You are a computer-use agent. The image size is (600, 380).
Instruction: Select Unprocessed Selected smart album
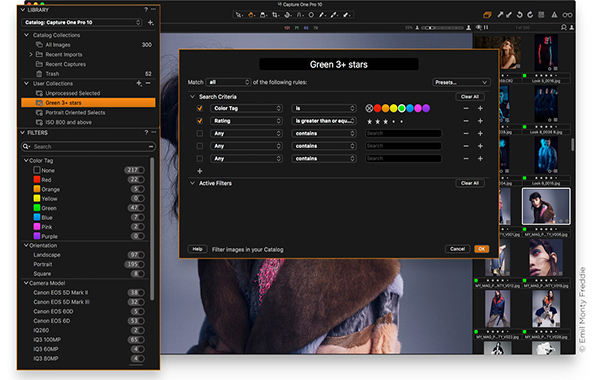coord(72,93)
